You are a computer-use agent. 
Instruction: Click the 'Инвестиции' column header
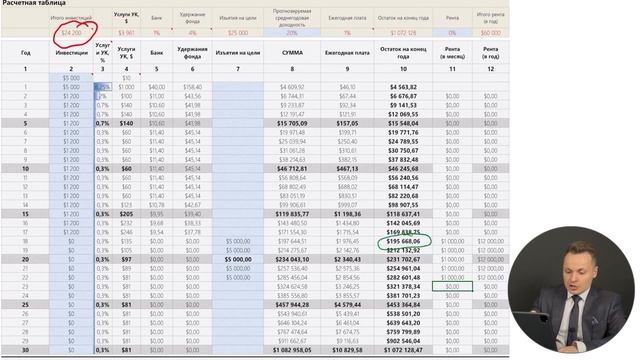point(71,53)
